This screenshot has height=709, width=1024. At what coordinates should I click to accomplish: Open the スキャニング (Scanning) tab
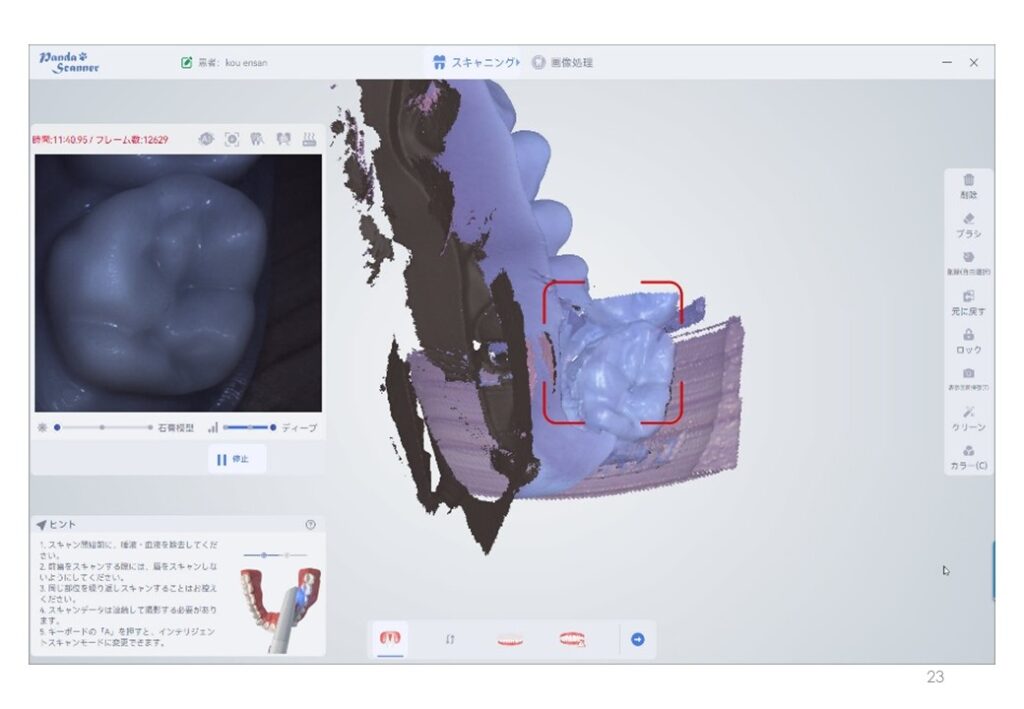(x=475, y=62)
